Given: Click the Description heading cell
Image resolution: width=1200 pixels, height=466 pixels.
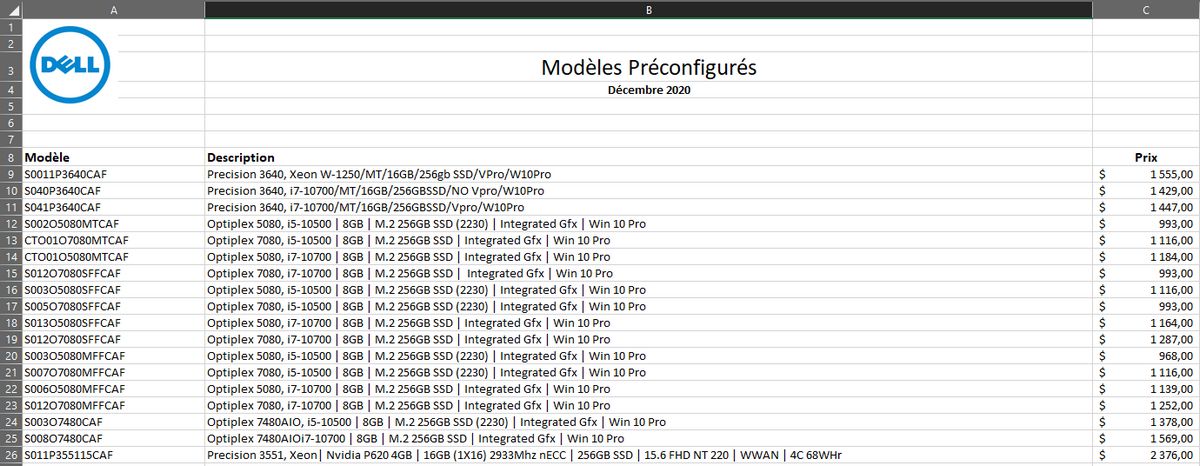Looking at the screenshot, I should pos(241,158).
